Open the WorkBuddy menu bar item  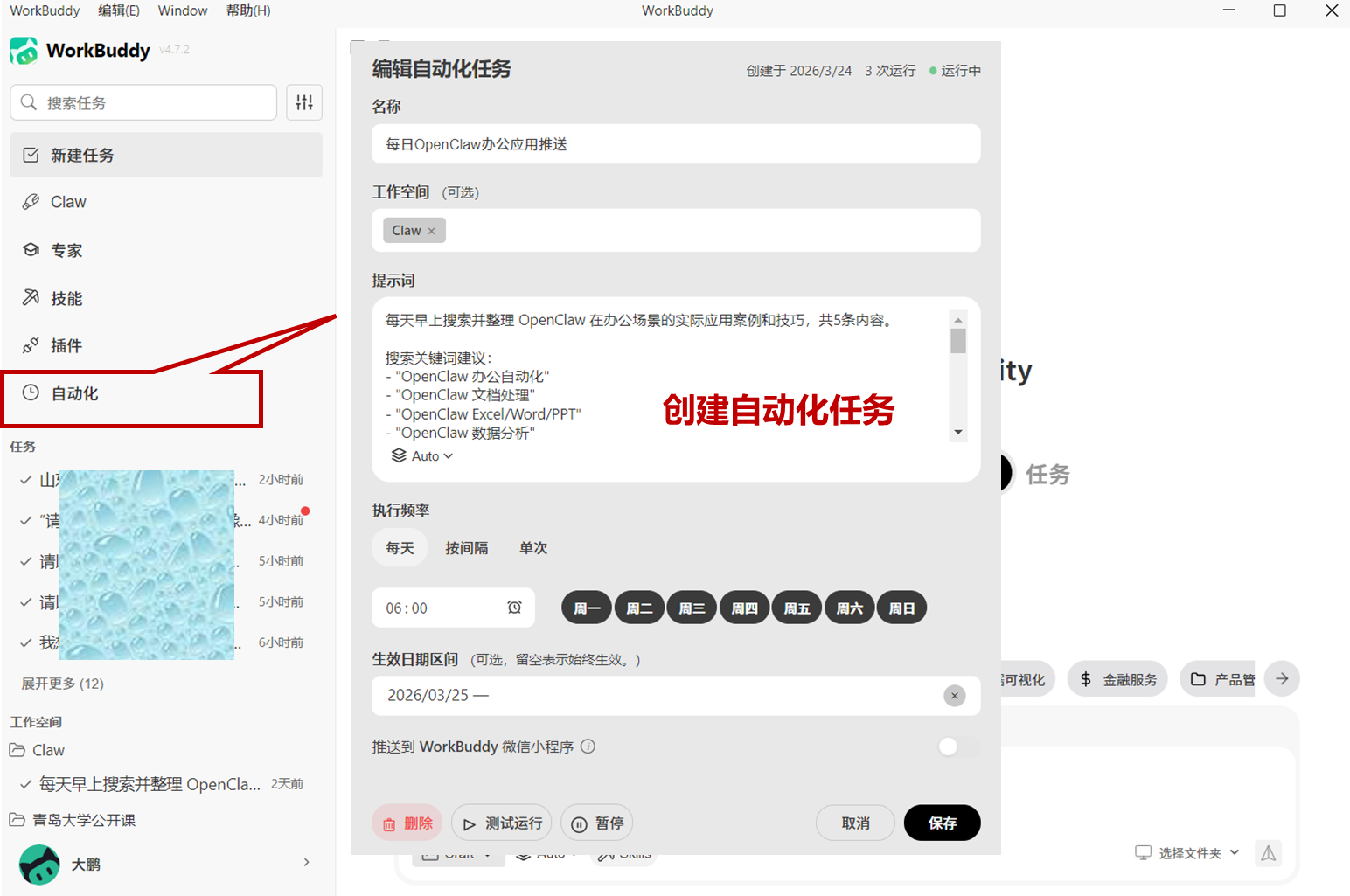(x=45, y=10)
